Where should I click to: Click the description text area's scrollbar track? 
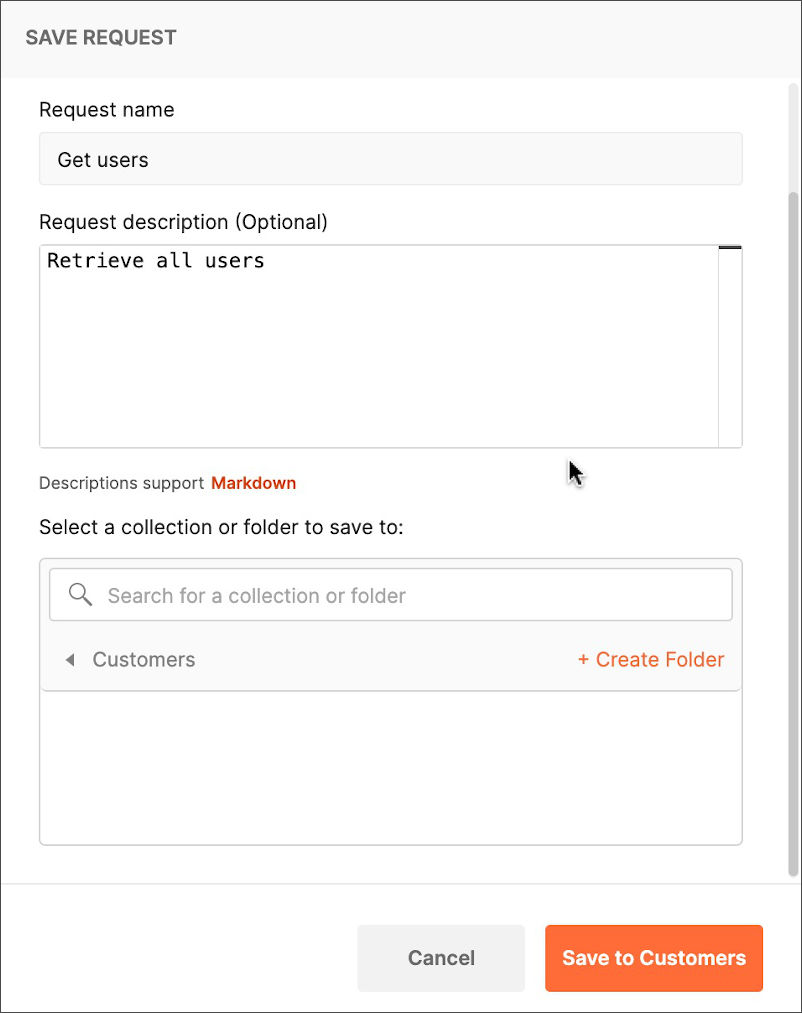(730, 350)
